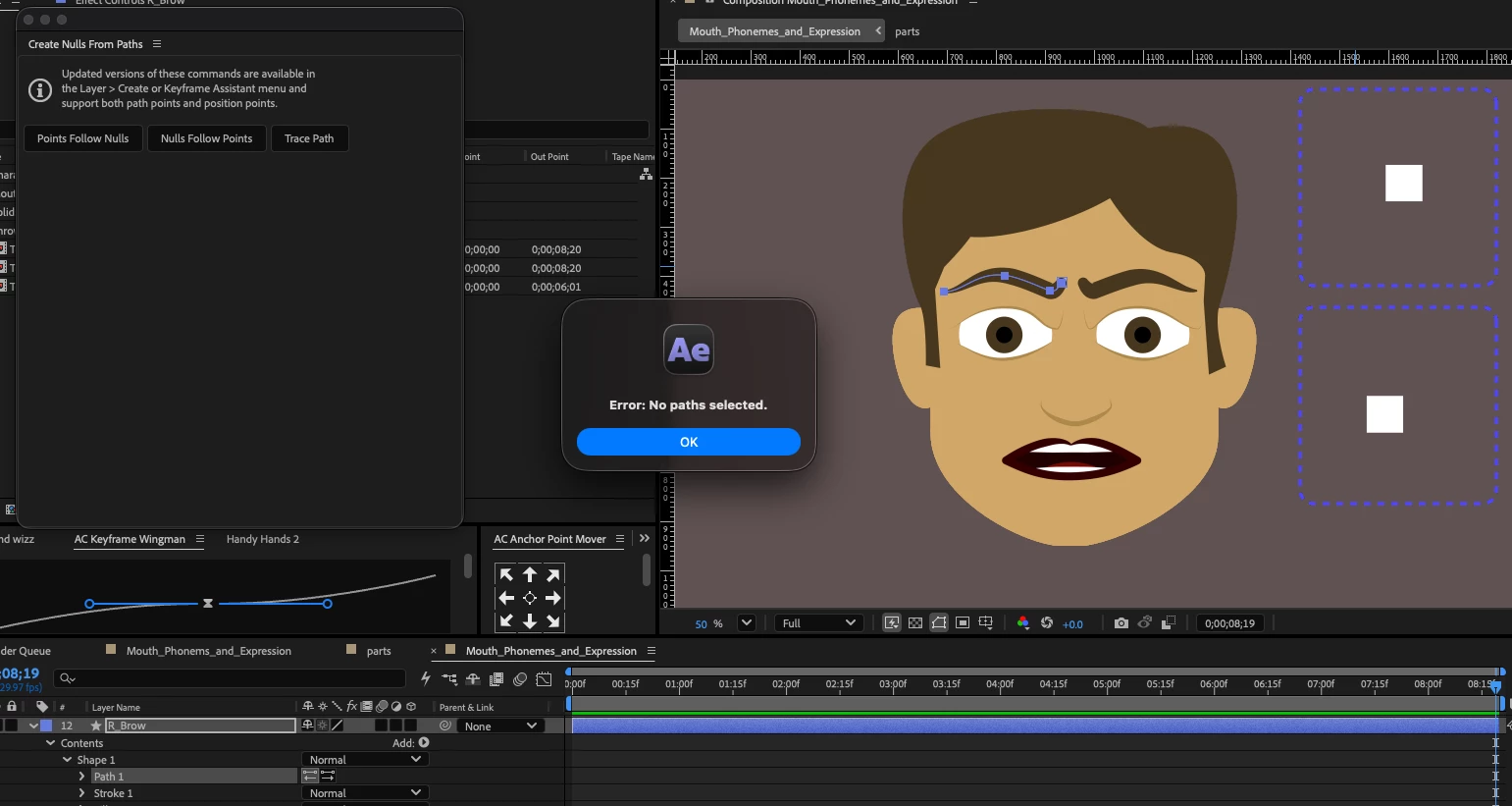
Task: Open the Shape 1 blend mode dropdown
Action: pyautogui.click(x=365, y=760)
